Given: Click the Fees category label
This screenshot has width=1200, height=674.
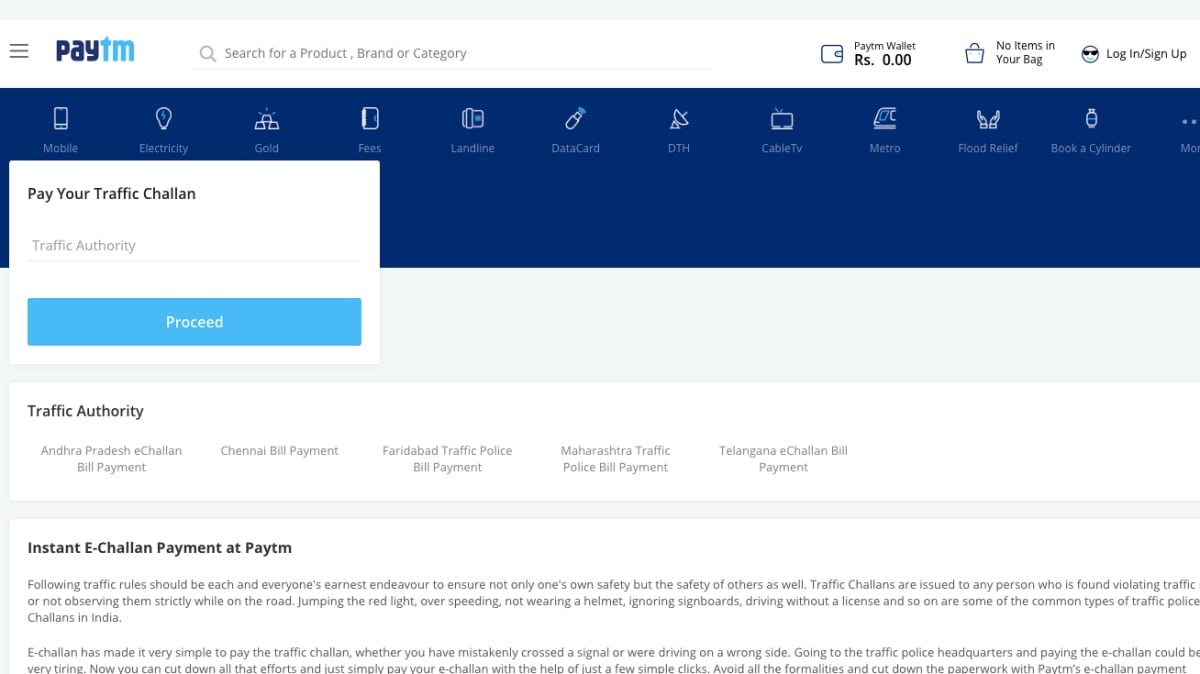Looking at the screenshot, I should [x=370, y=148].
